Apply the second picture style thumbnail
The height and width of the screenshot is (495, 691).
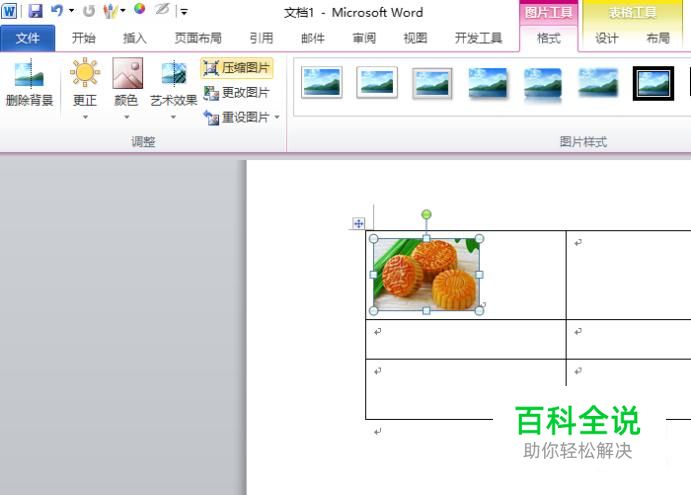[x=377, y=83]
